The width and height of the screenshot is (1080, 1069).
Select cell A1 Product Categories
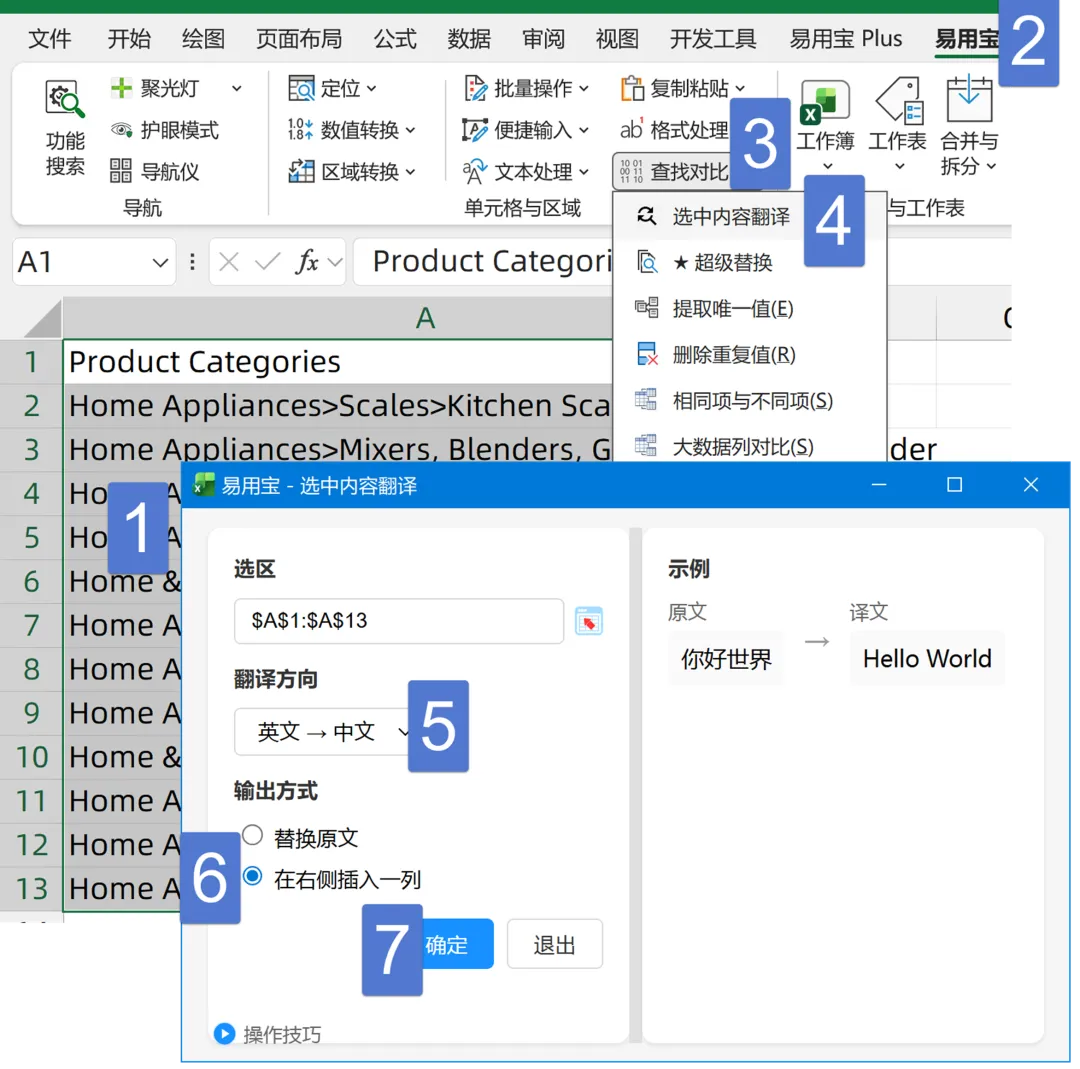(x=338, y=362)
